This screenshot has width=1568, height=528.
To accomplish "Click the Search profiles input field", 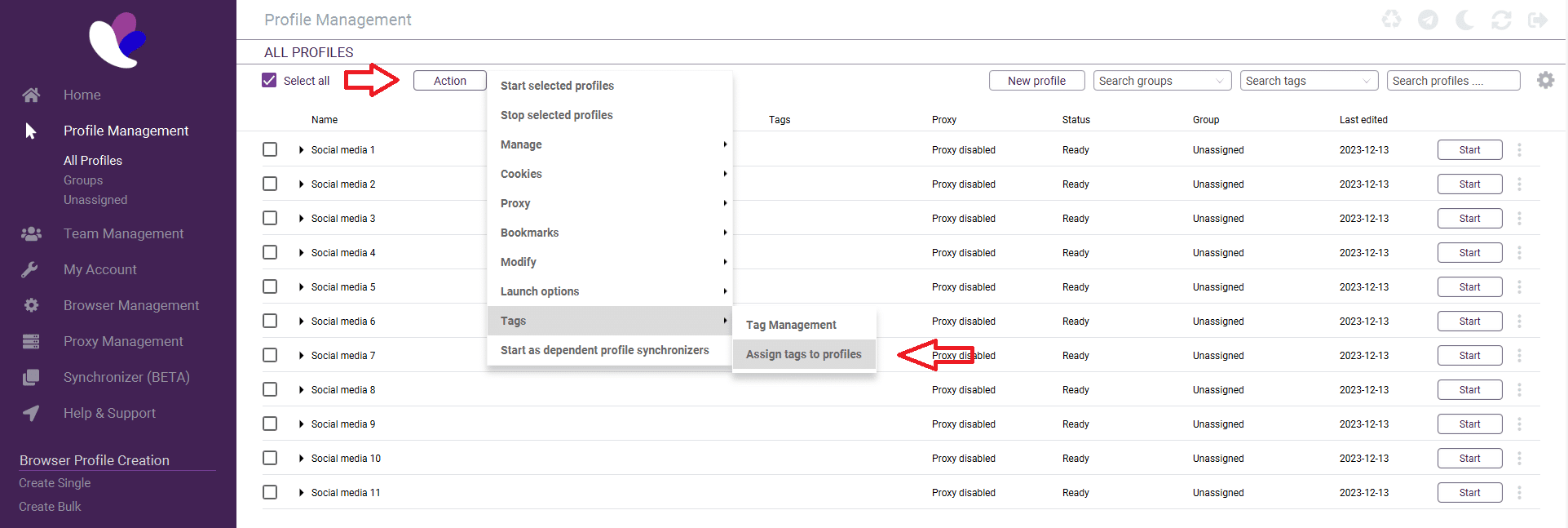I will 1453,81.
